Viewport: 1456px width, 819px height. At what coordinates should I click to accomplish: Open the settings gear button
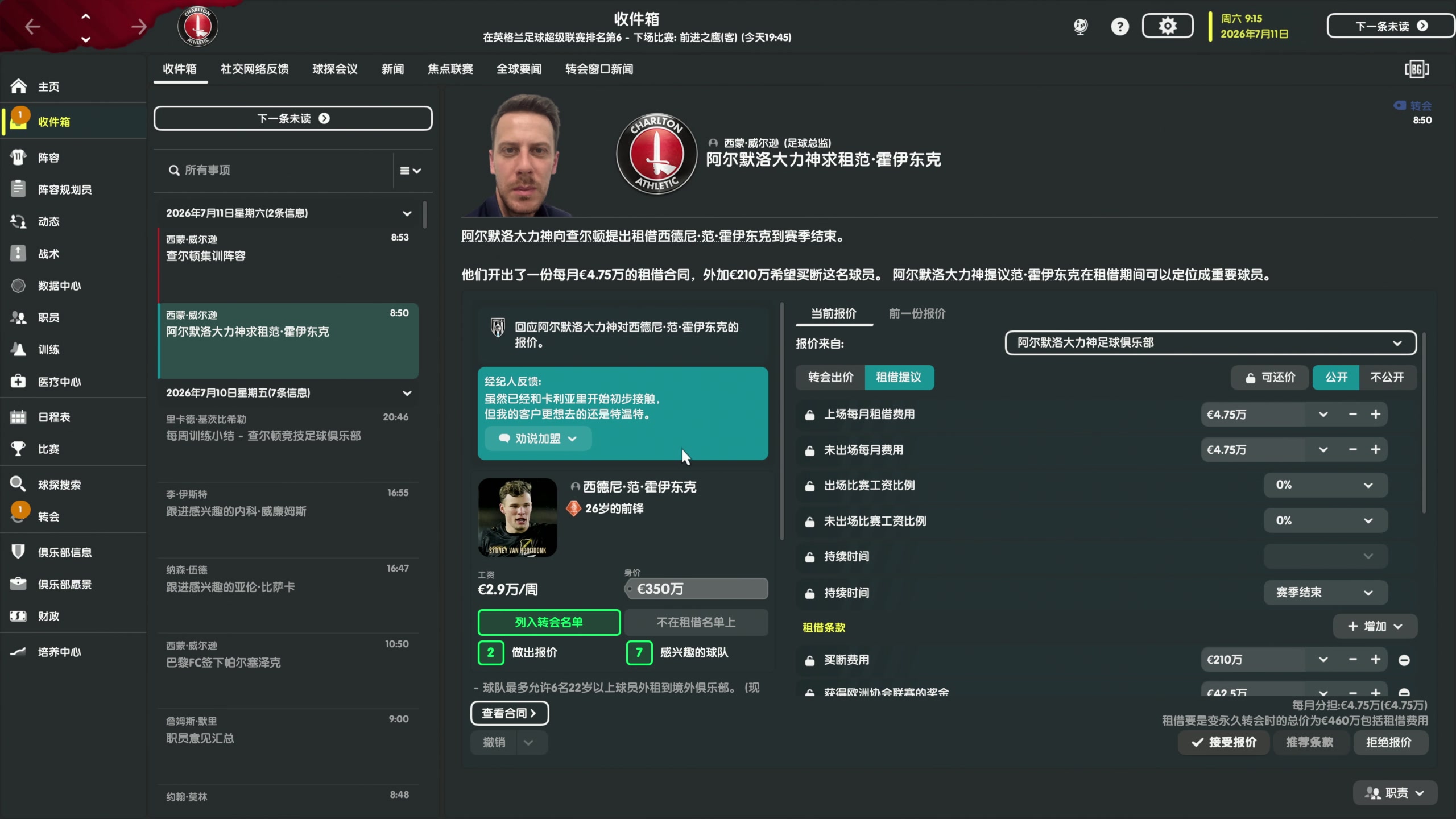[1168, 26]
